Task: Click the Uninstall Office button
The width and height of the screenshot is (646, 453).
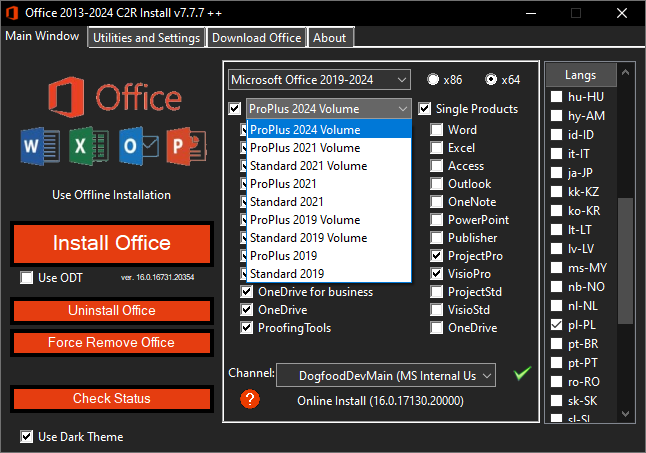Action: click(112, 311)
